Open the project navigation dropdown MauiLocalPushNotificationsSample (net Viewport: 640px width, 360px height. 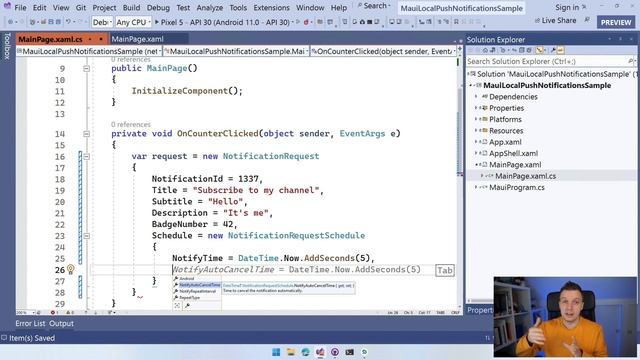pyautogui.click(x=89, y=51)
